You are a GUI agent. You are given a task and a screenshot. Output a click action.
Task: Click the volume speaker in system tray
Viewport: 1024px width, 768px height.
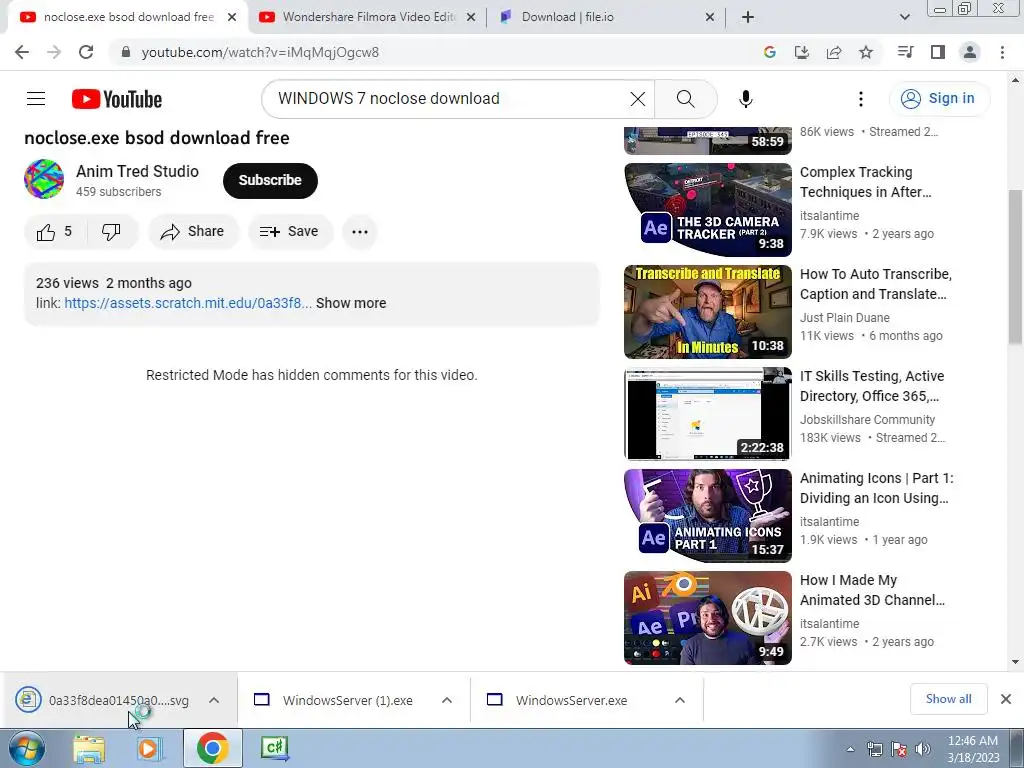922,750
